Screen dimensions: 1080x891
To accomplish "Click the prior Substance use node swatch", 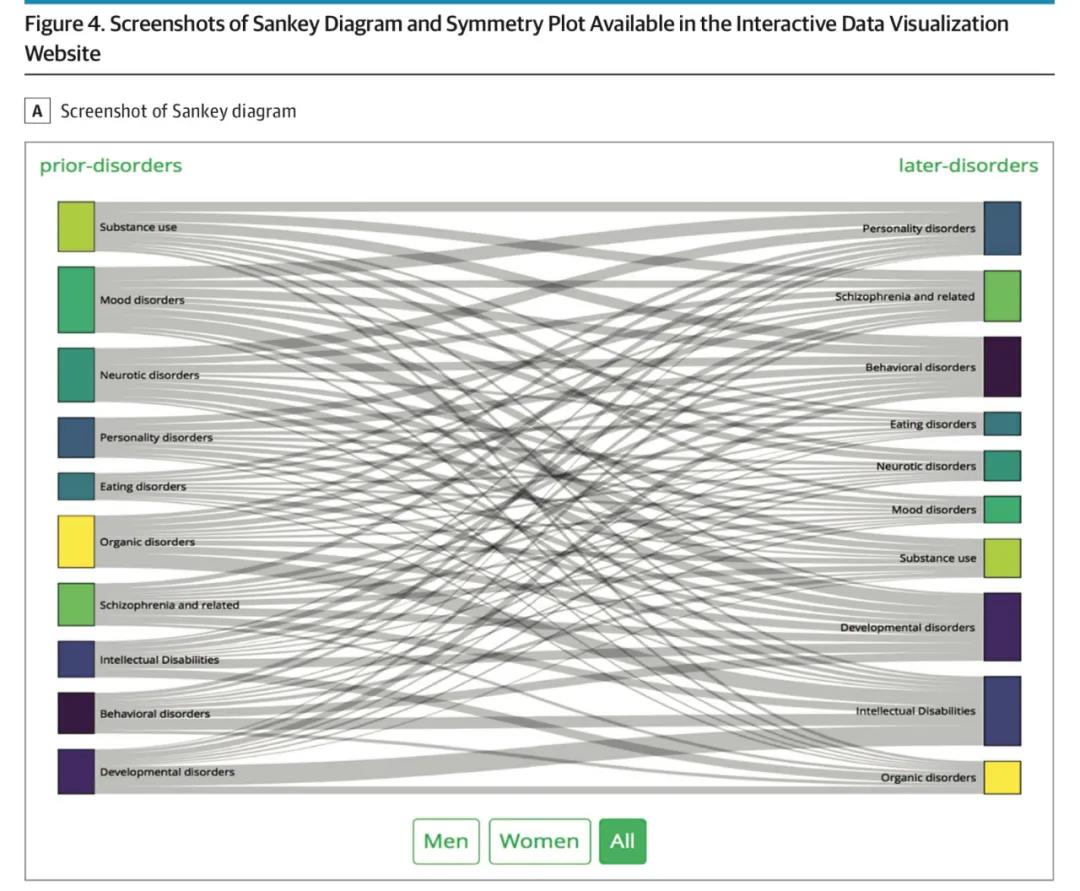I will [x=76, y=227].
